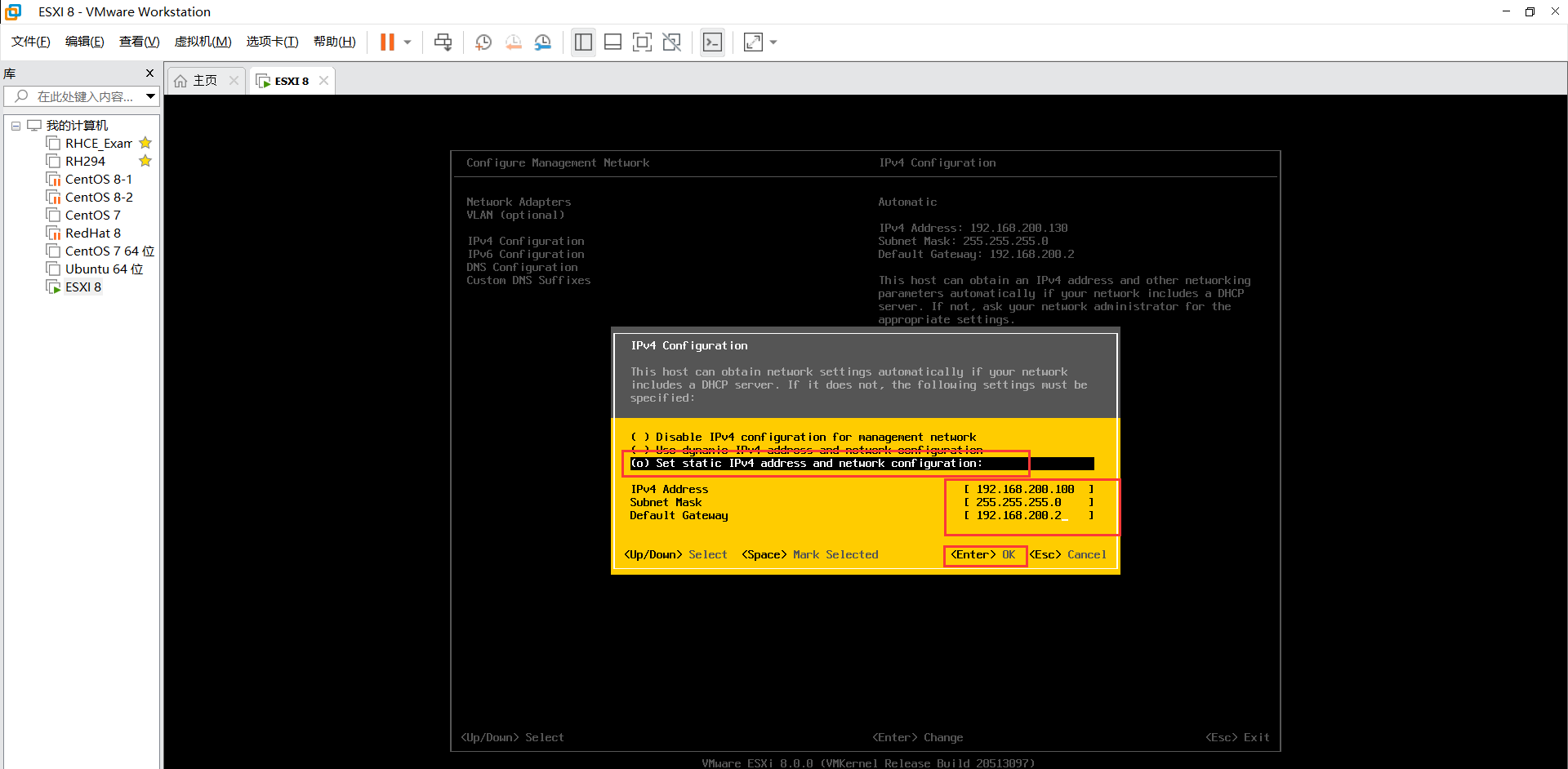The image size is (1568, 769).
Task: Send Ctrl+Alt+Del to the virtual machine
Action: point(443,42)
